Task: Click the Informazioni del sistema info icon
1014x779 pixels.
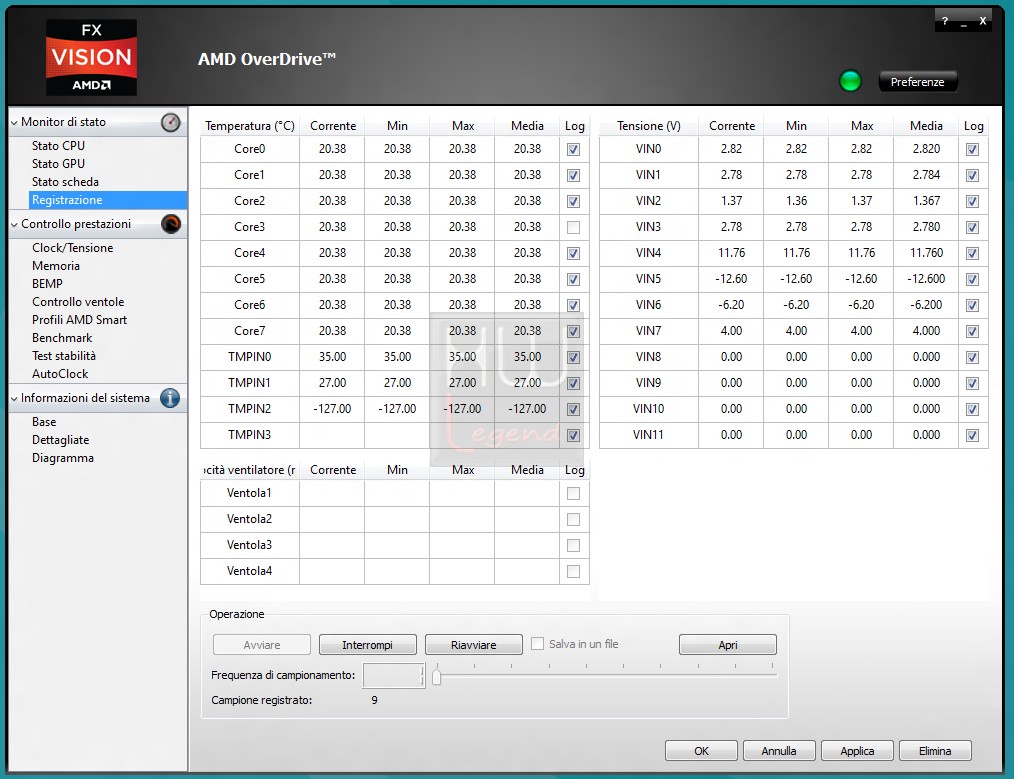Action: [170, 398]
